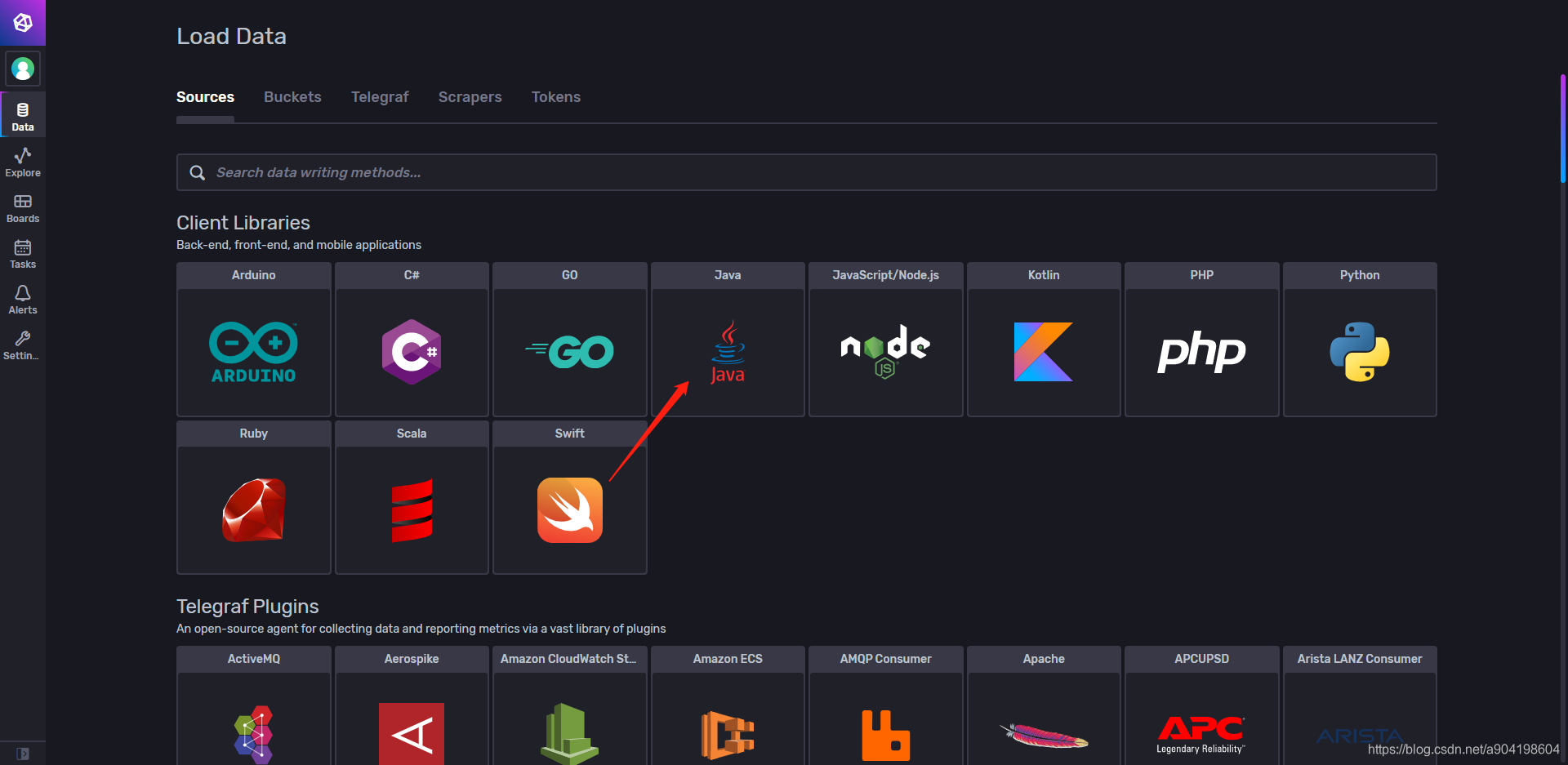Open the Node.js client library logo
Viewport: 1568px width, 765px height.
point(886,352)
